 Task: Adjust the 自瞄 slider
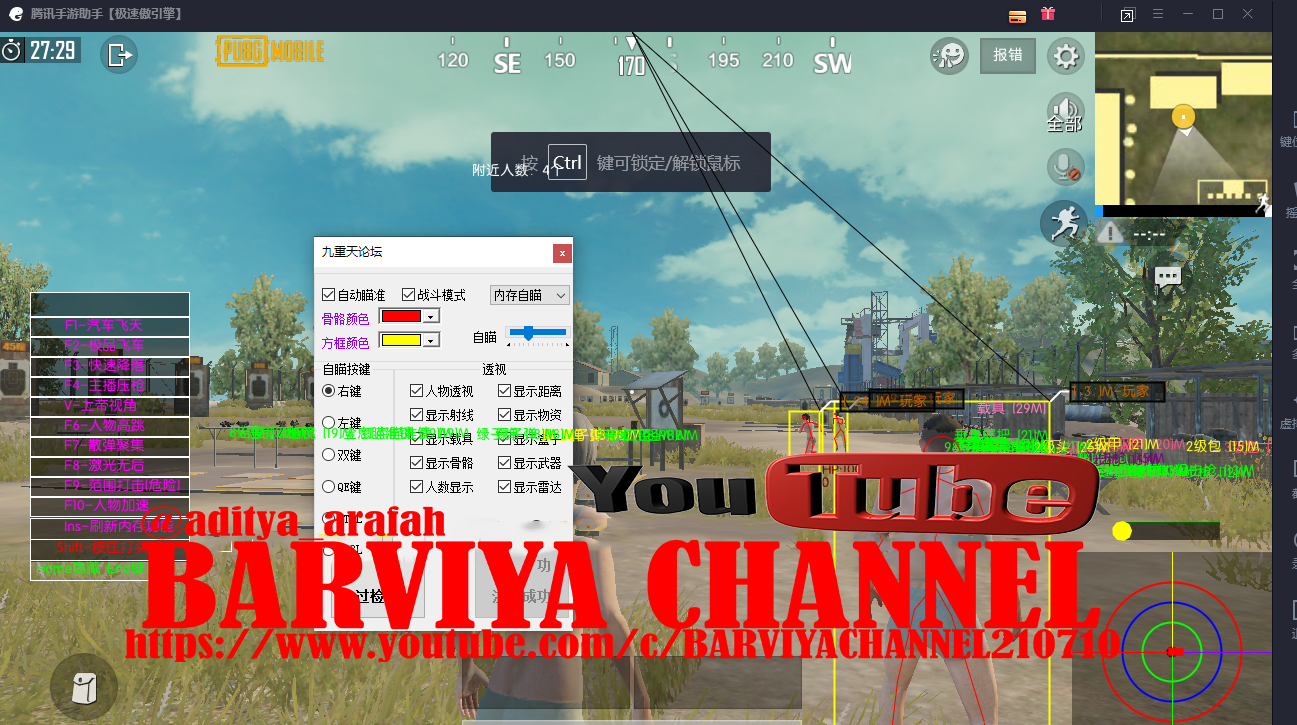537,332
